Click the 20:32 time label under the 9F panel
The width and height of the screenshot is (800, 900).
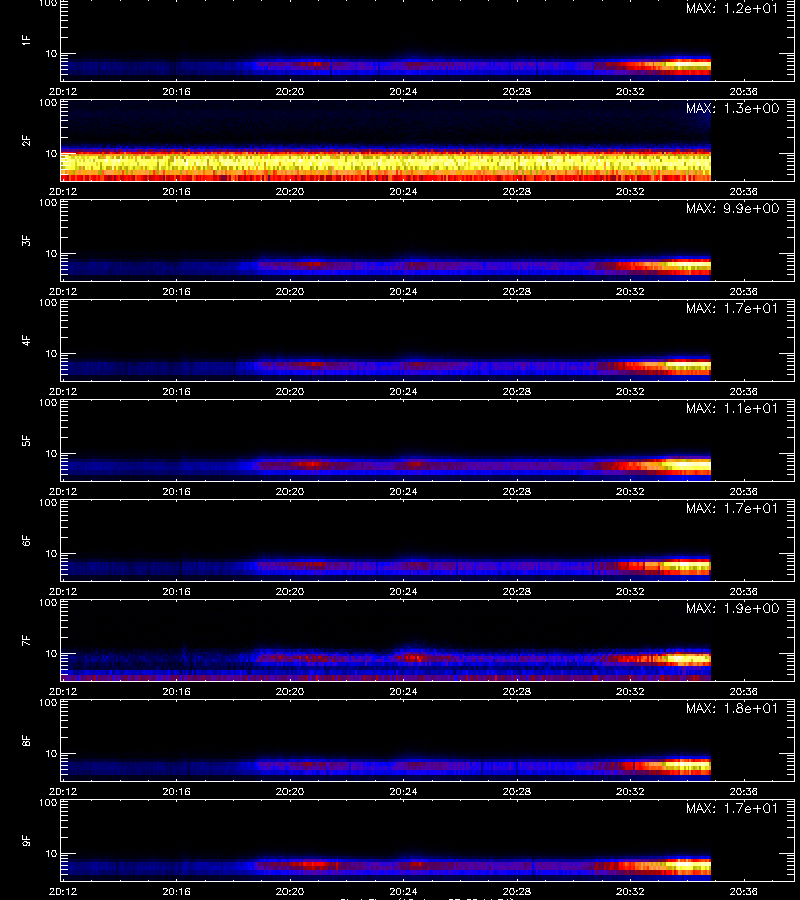pyautogui.click(x=630, y=891)
